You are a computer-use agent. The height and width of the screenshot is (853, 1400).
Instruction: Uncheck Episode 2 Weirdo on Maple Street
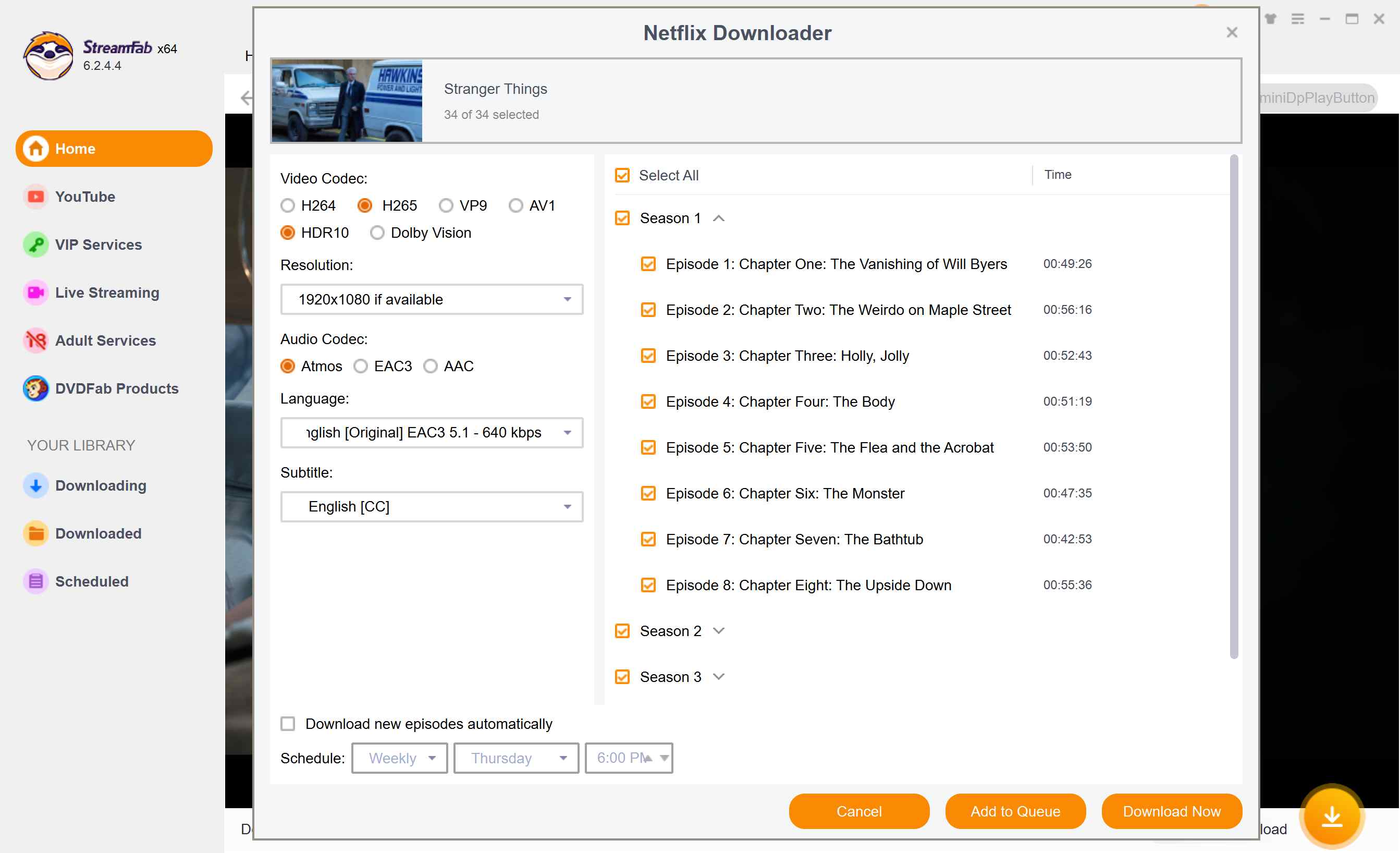pyautogui.click(x=648, y=310)
